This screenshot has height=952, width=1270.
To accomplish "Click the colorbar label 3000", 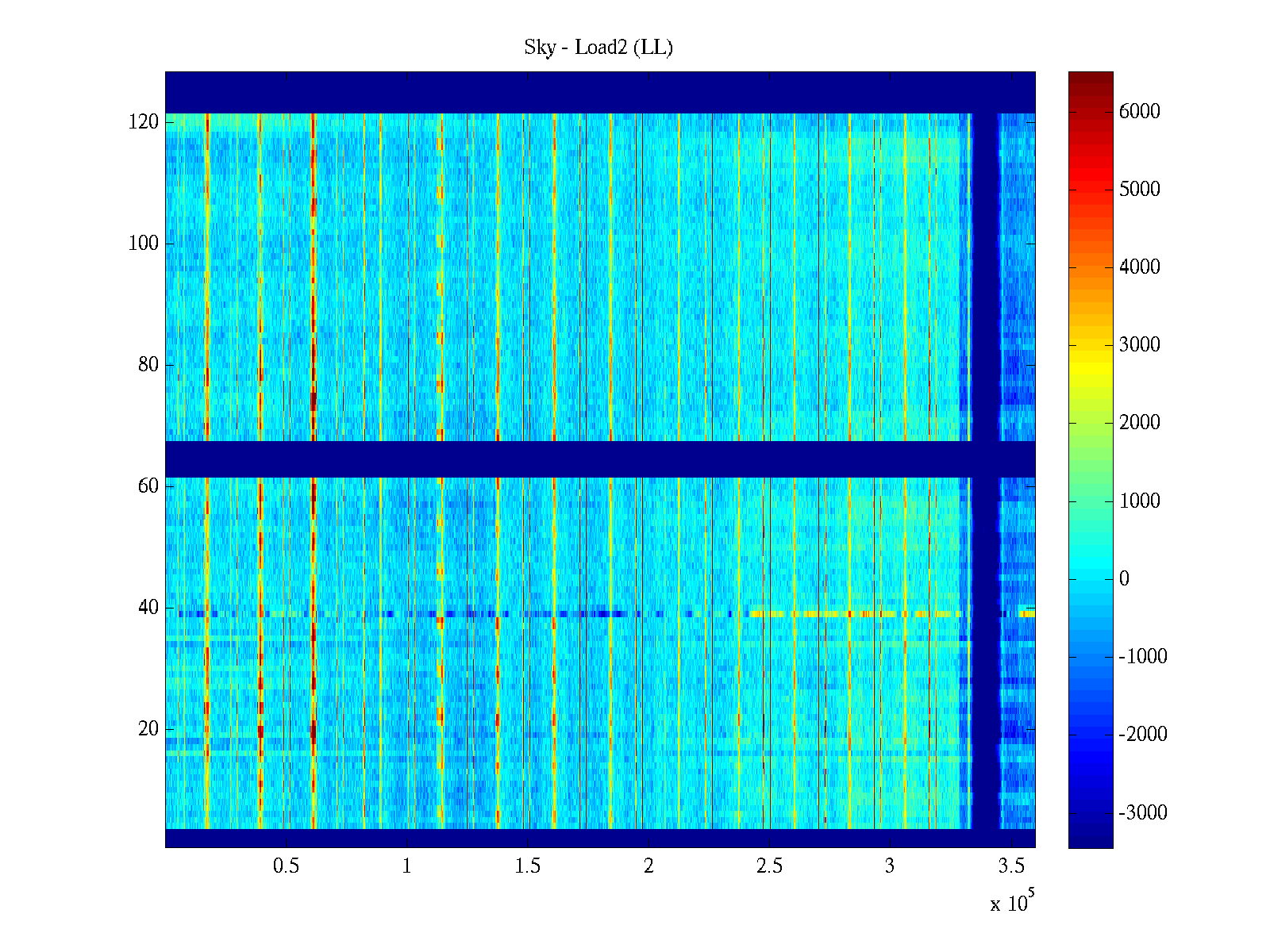I will pos(1139,344).
